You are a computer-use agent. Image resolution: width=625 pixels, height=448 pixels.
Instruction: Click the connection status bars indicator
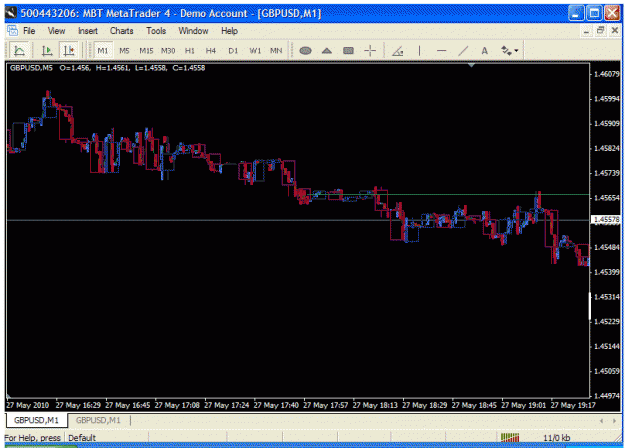click(510, 438)
